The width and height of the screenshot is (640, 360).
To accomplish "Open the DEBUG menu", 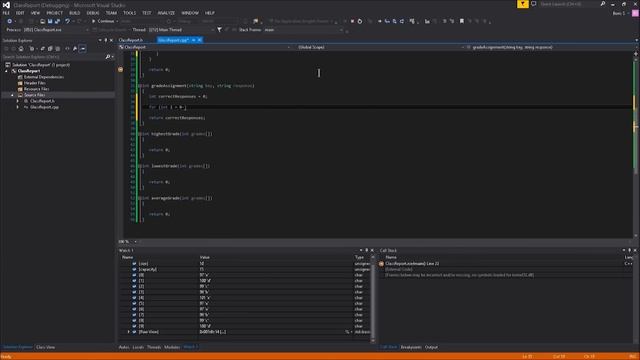I will [x=93, y=13].
